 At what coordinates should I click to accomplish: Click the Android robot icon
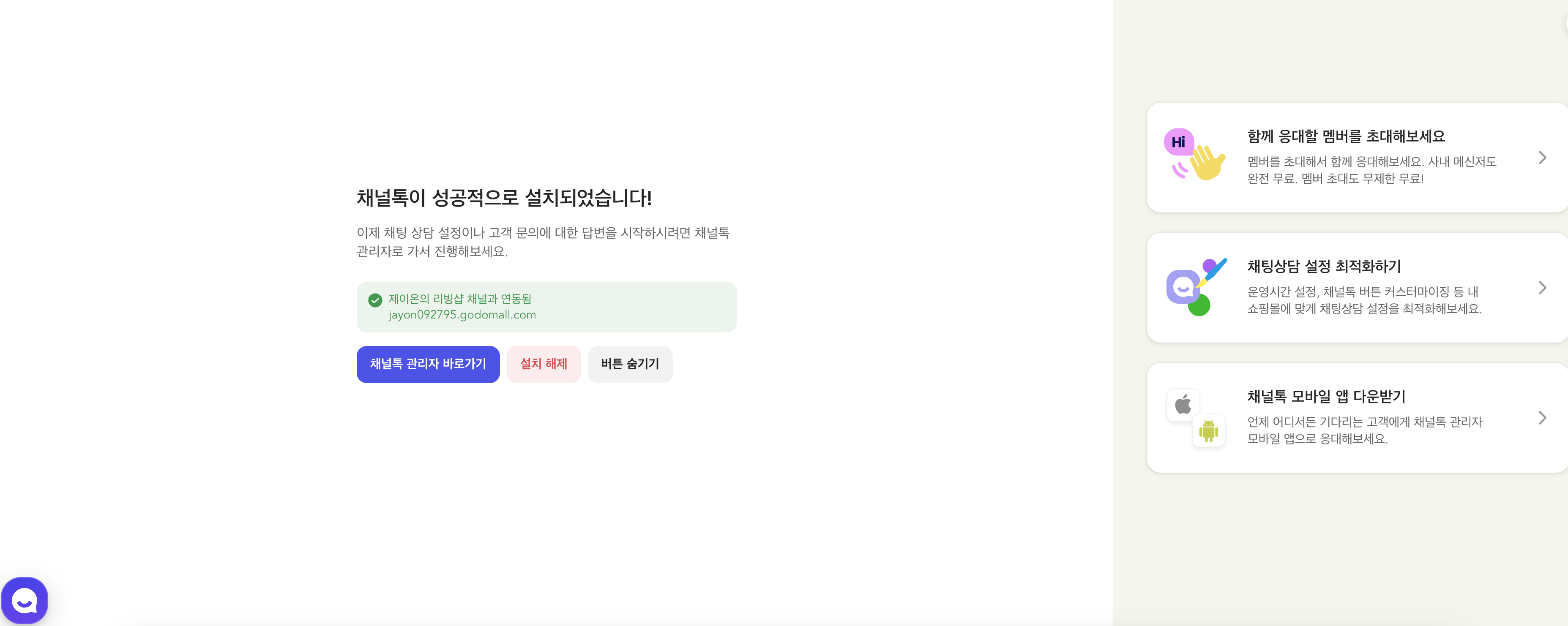pos(1208,431)
